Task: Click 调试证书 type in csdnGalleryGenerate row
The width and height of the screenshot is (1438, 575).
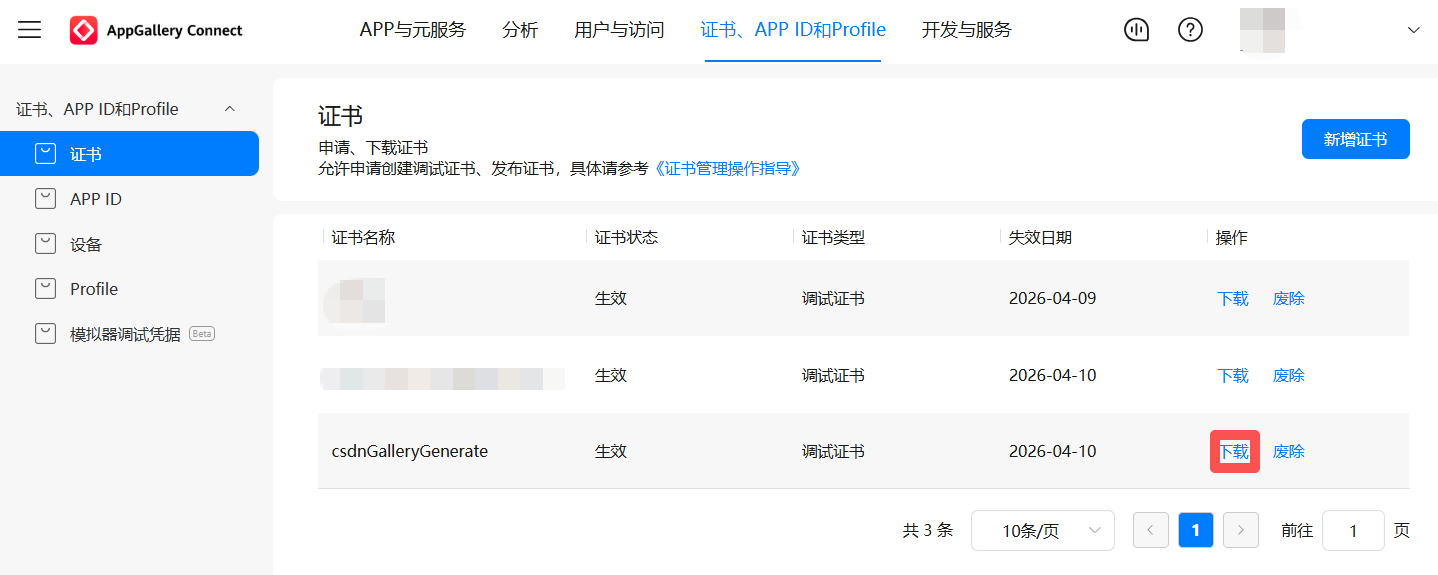Action: (834, 451)
